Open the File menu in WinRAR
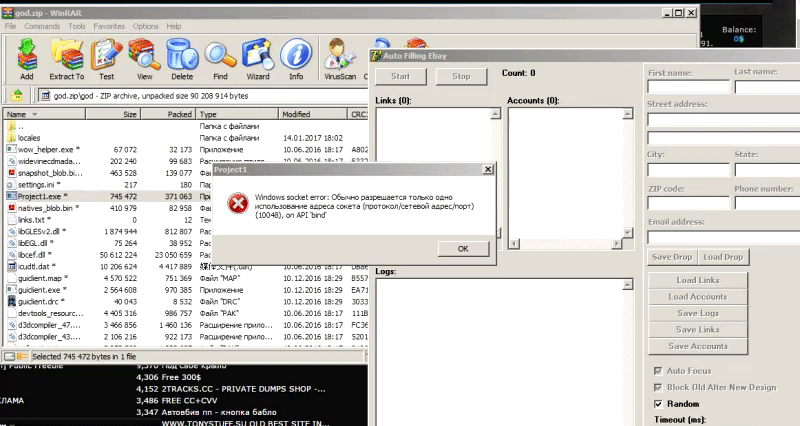 click(x=10, y=26)
